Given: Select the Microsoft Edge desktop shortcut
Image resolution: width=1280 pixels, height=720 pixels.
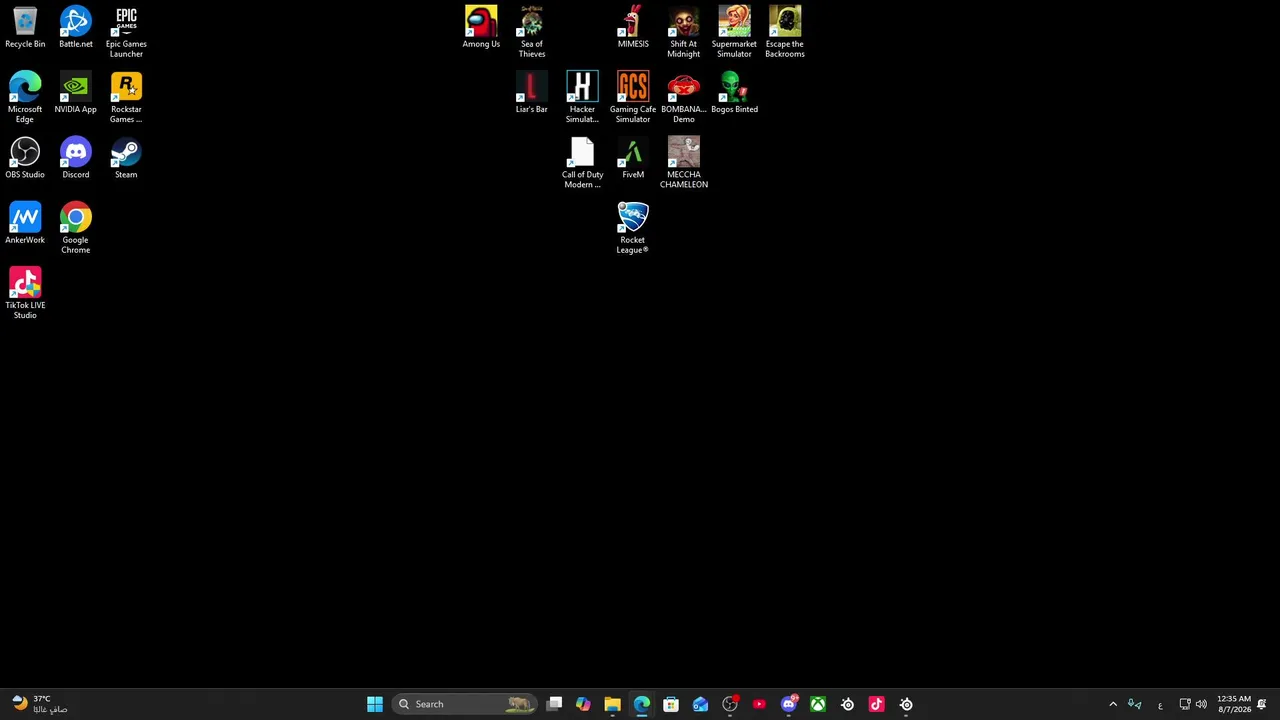Looking at the screenshot, I should 25,98.
